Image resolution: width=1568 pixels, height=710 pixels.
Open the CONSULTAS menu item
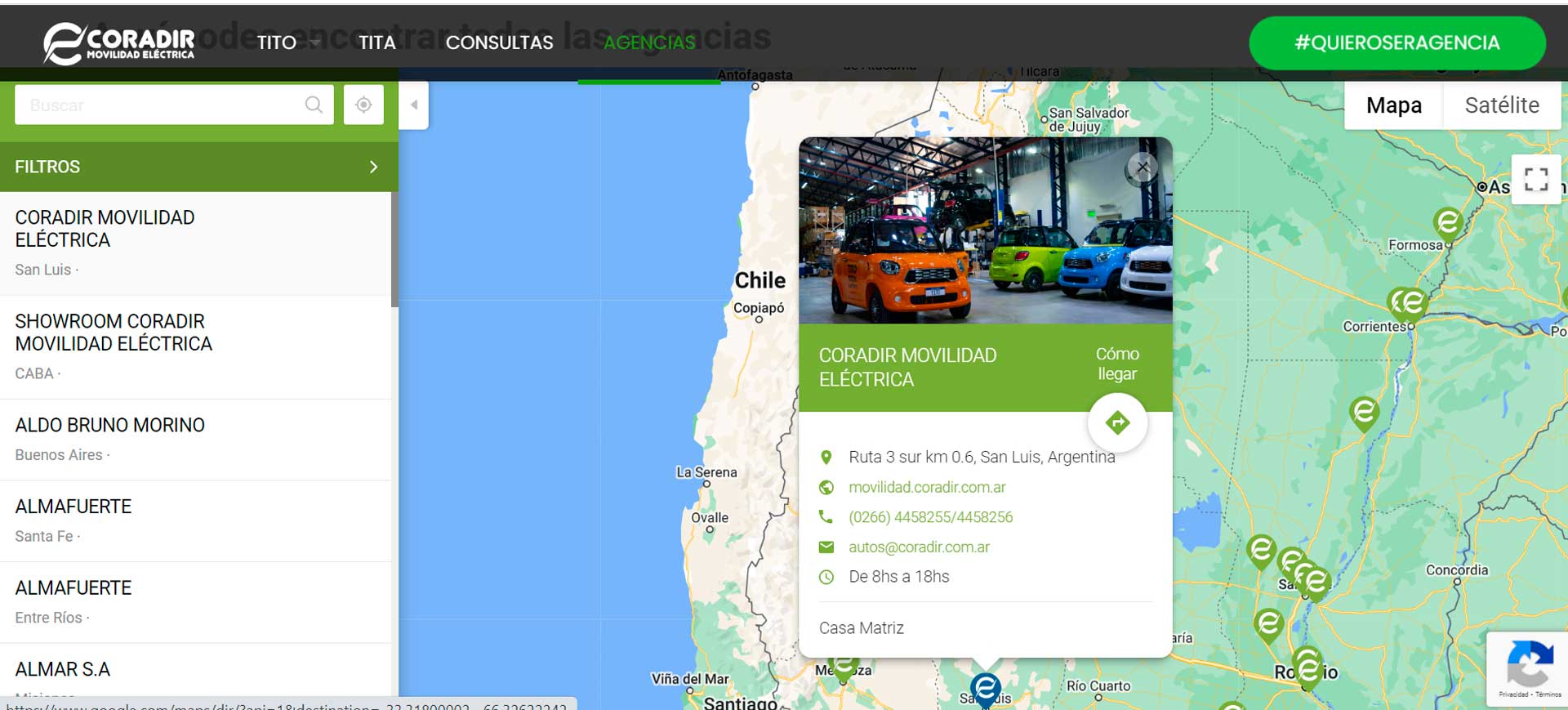click(499, 42)
